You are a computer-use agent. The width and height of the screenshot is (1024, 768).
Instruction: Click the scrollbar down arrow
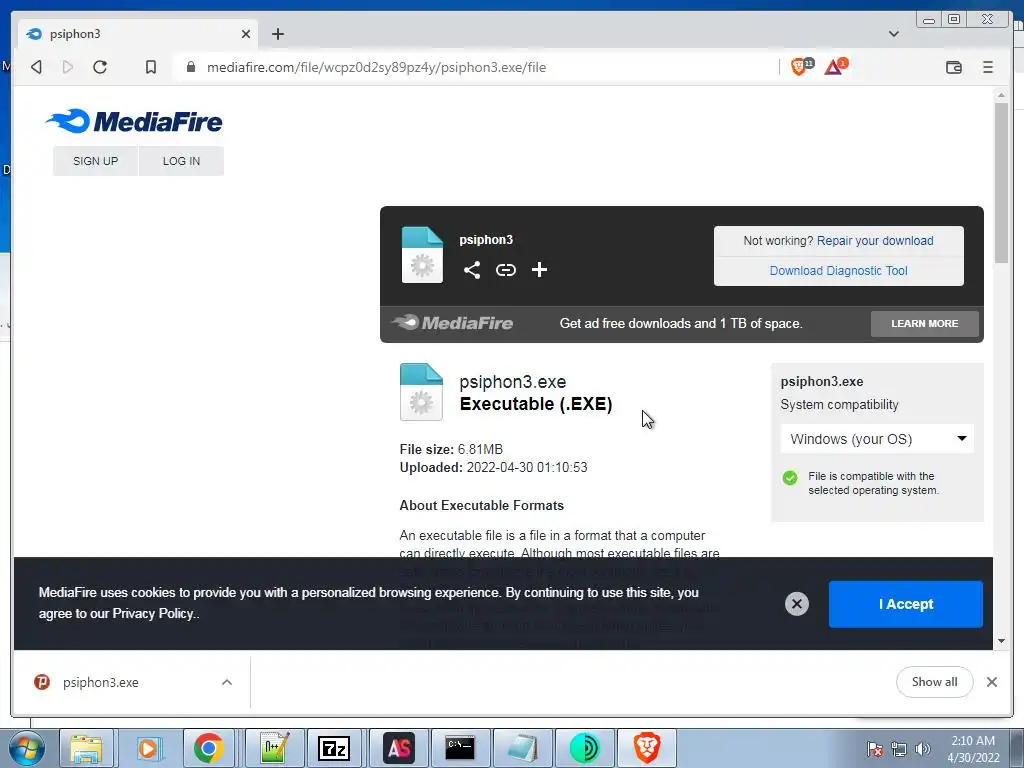click(x=1001, y=641)
